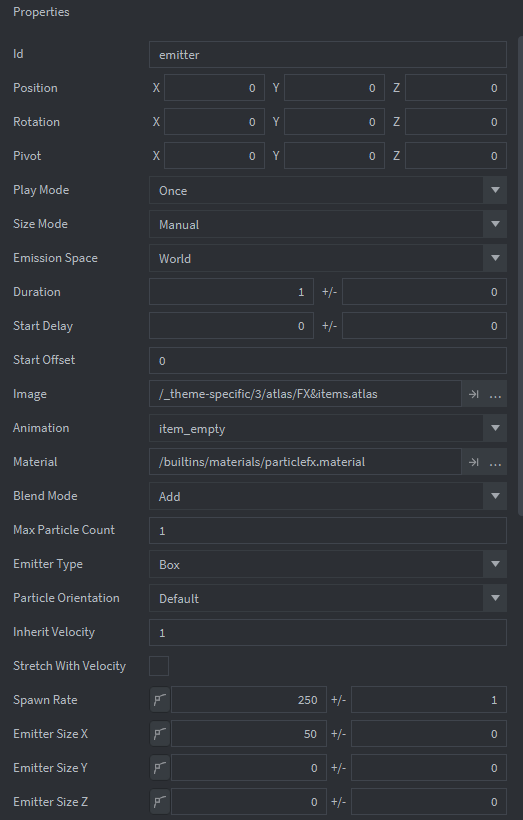Open the Size Mode dropdown
This screenshot has width=523, height=820.
(x=328, y=224)
